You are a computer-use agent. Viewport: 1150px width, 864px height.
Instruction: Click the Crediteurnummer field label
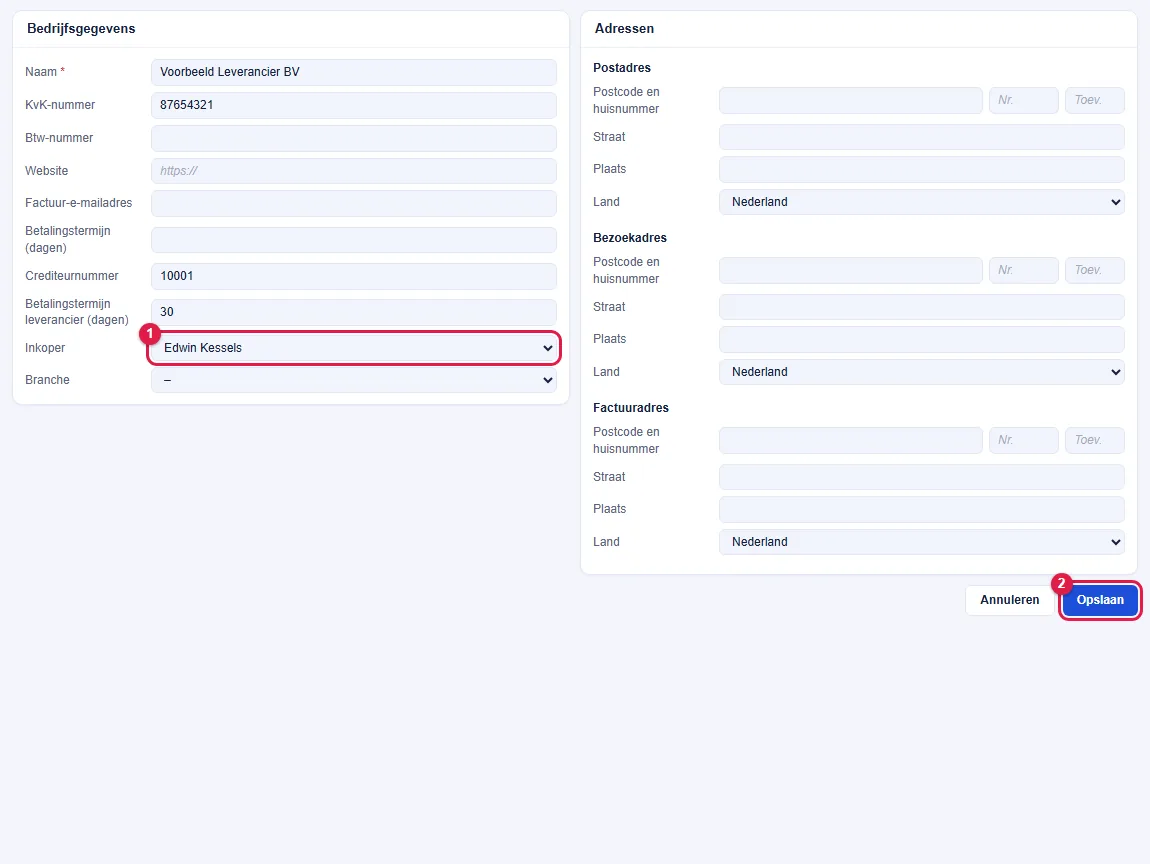tap(72, 276)
